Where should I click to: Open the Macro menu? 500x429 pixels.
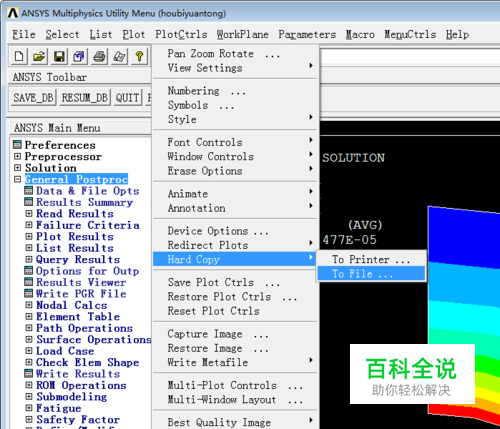[360, 34]
